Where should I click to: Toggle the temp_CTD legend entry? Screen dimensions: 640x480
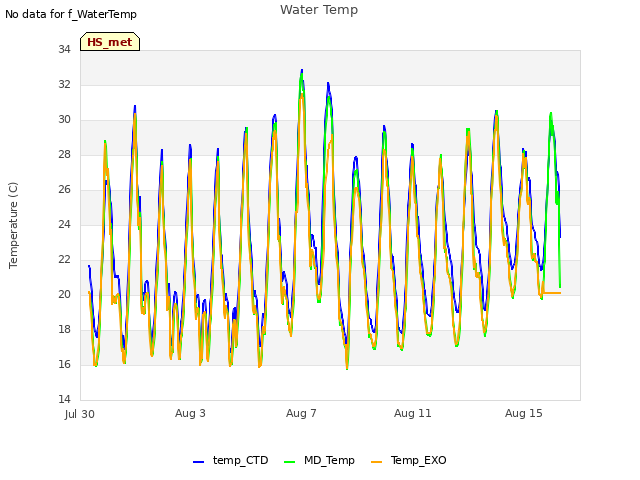231,460
